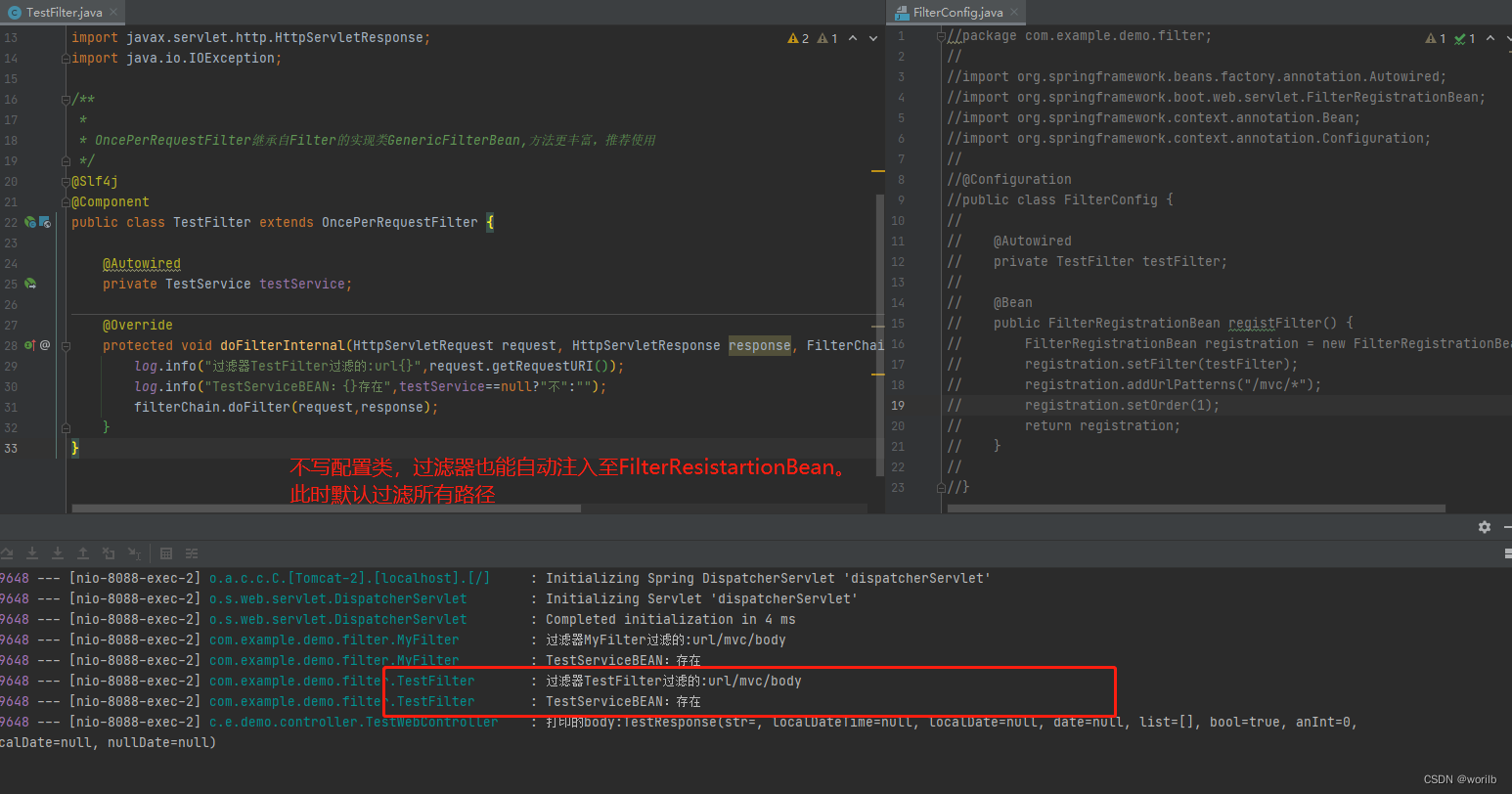Collapse the annotations fold at line 20
The image size is (1512, 794).
point(66,182)
